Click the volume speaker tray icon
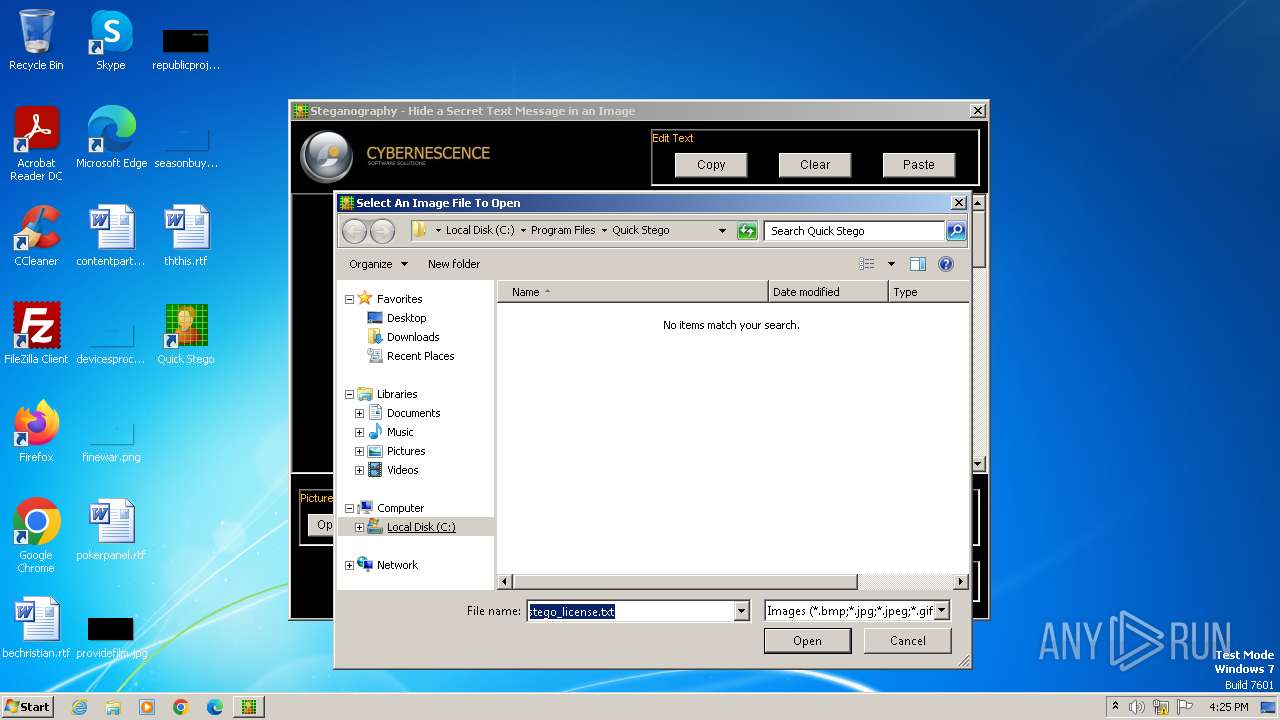The width and height of the screenshot is (1280, 720). coord(1137,707)
